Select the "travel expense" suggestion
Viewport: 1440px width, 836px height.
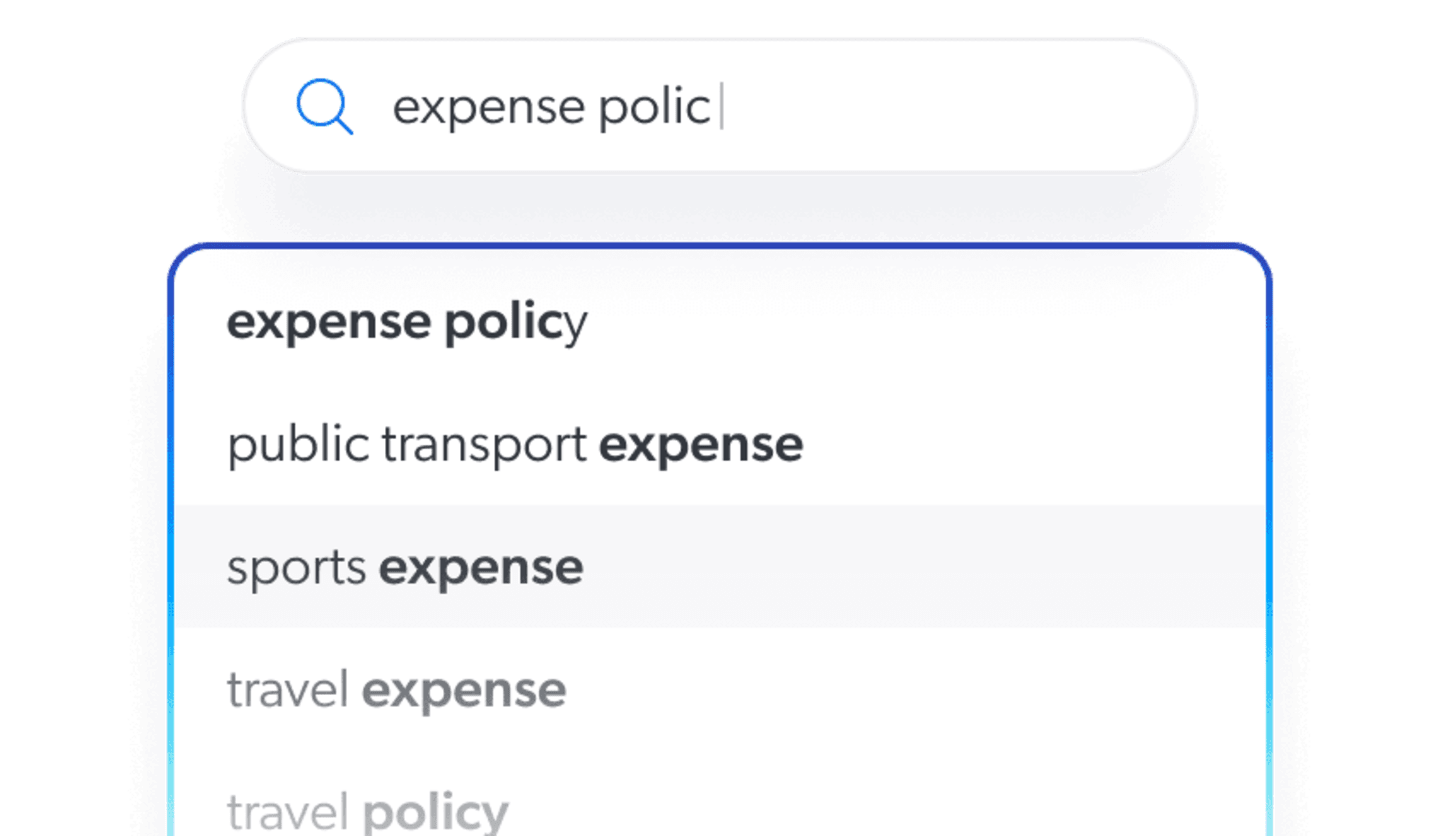396,690
